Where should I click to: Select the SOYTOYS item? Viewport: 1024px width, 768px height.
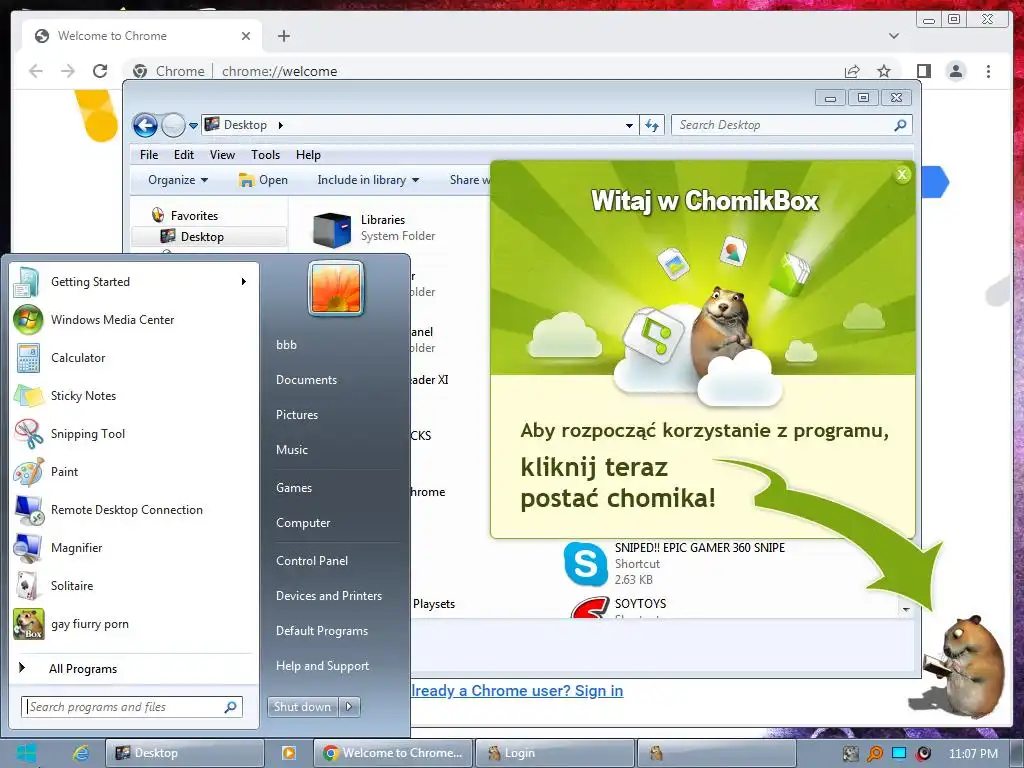(617, 607)
